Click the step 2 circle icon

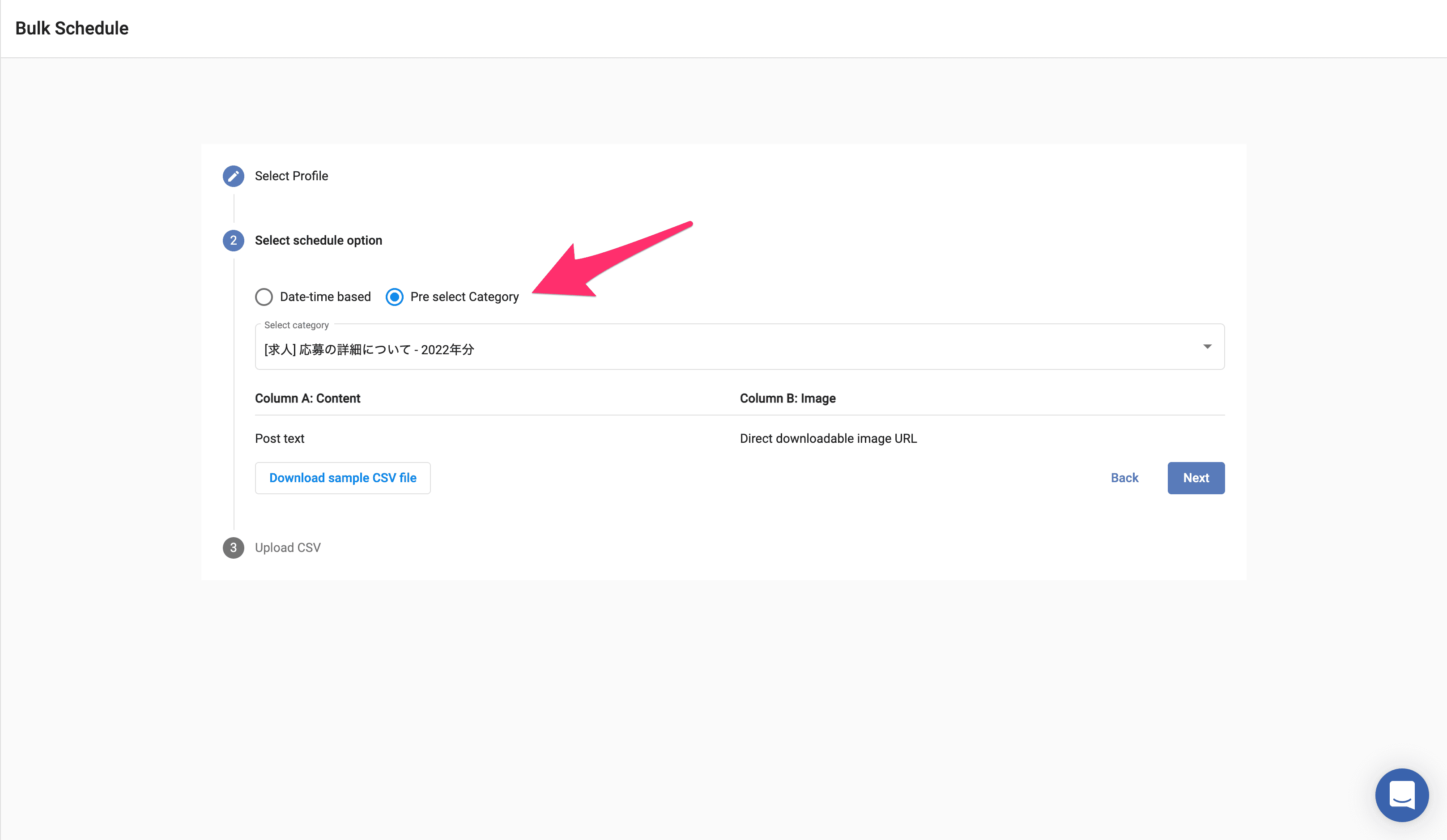coord(233,241)
